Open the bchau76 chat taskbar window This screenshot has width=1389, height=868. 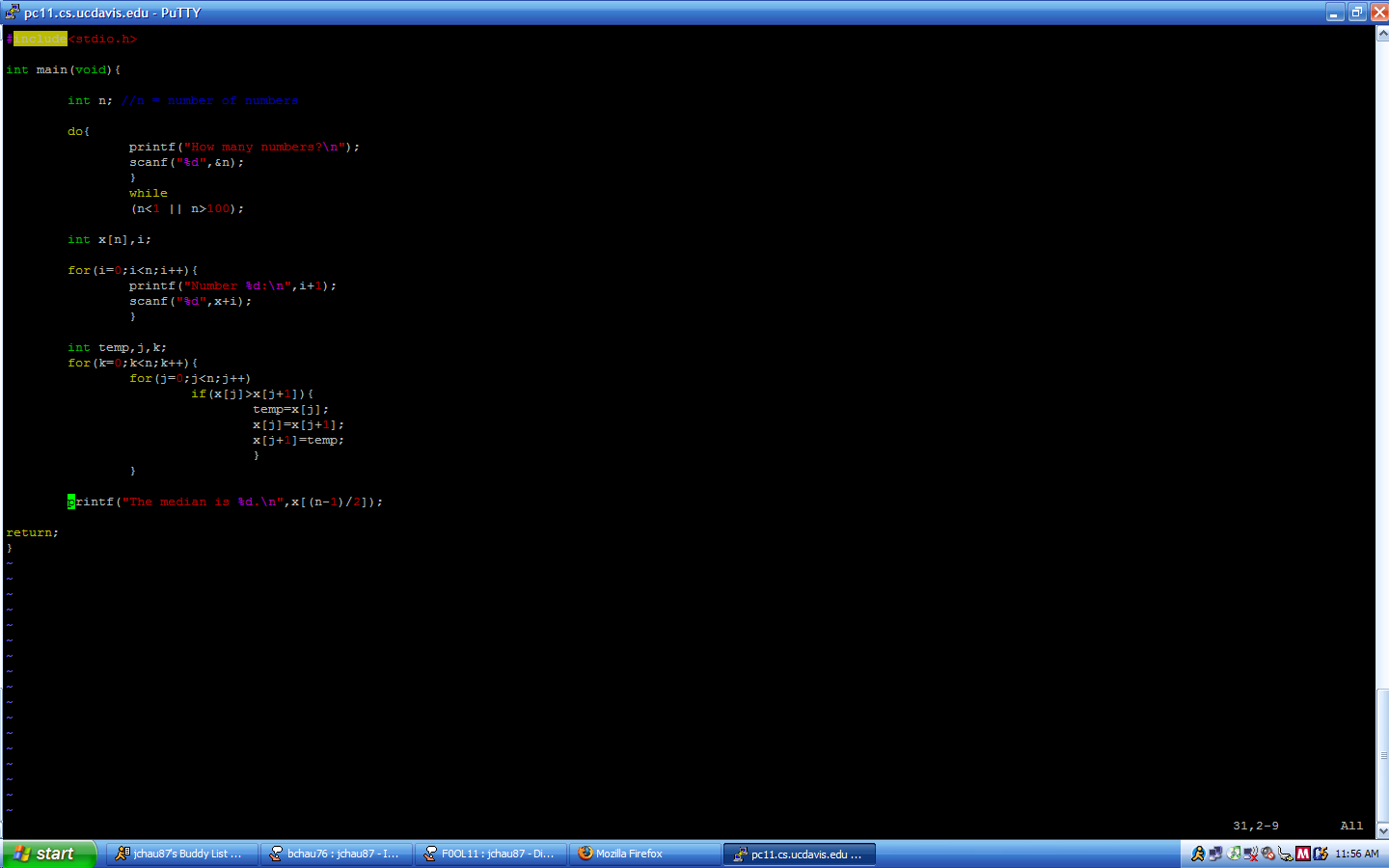336,854
